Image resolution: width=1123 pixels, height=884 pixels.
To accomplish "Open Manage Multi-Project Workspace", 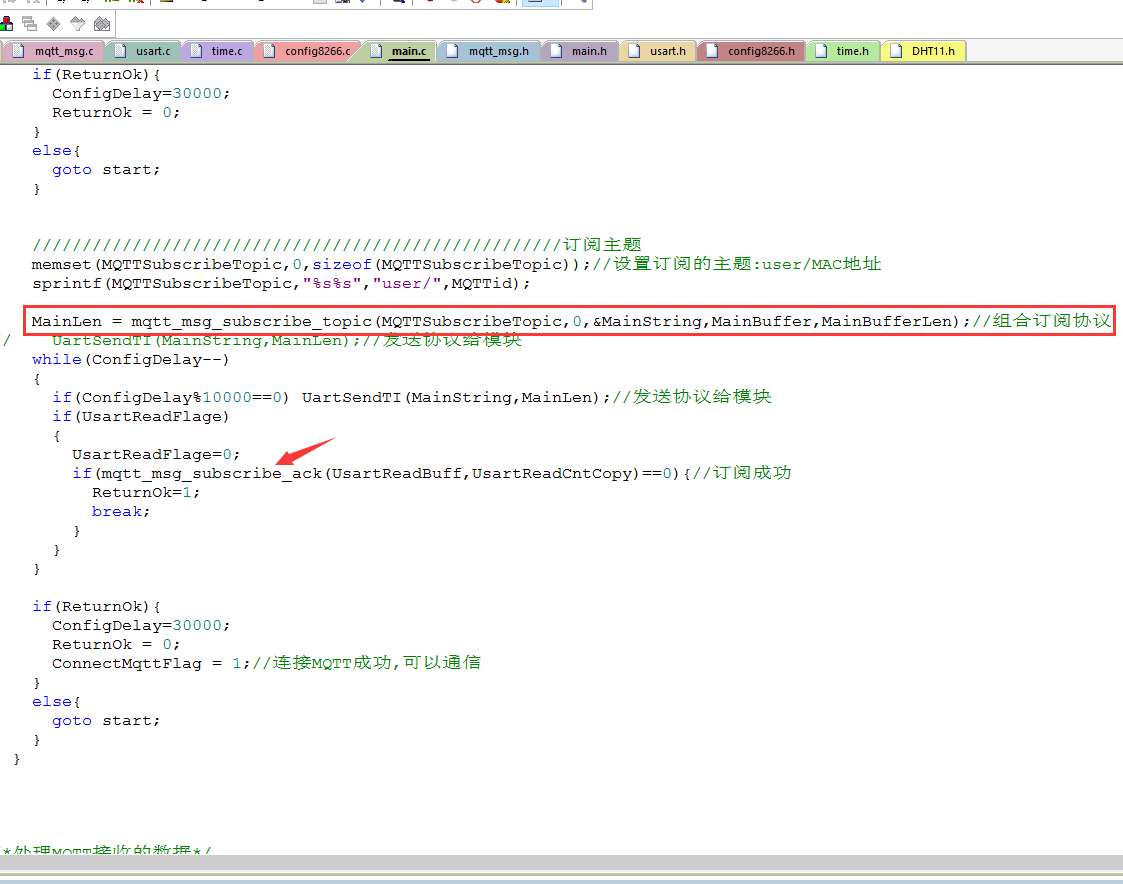I will click(29, 24).
